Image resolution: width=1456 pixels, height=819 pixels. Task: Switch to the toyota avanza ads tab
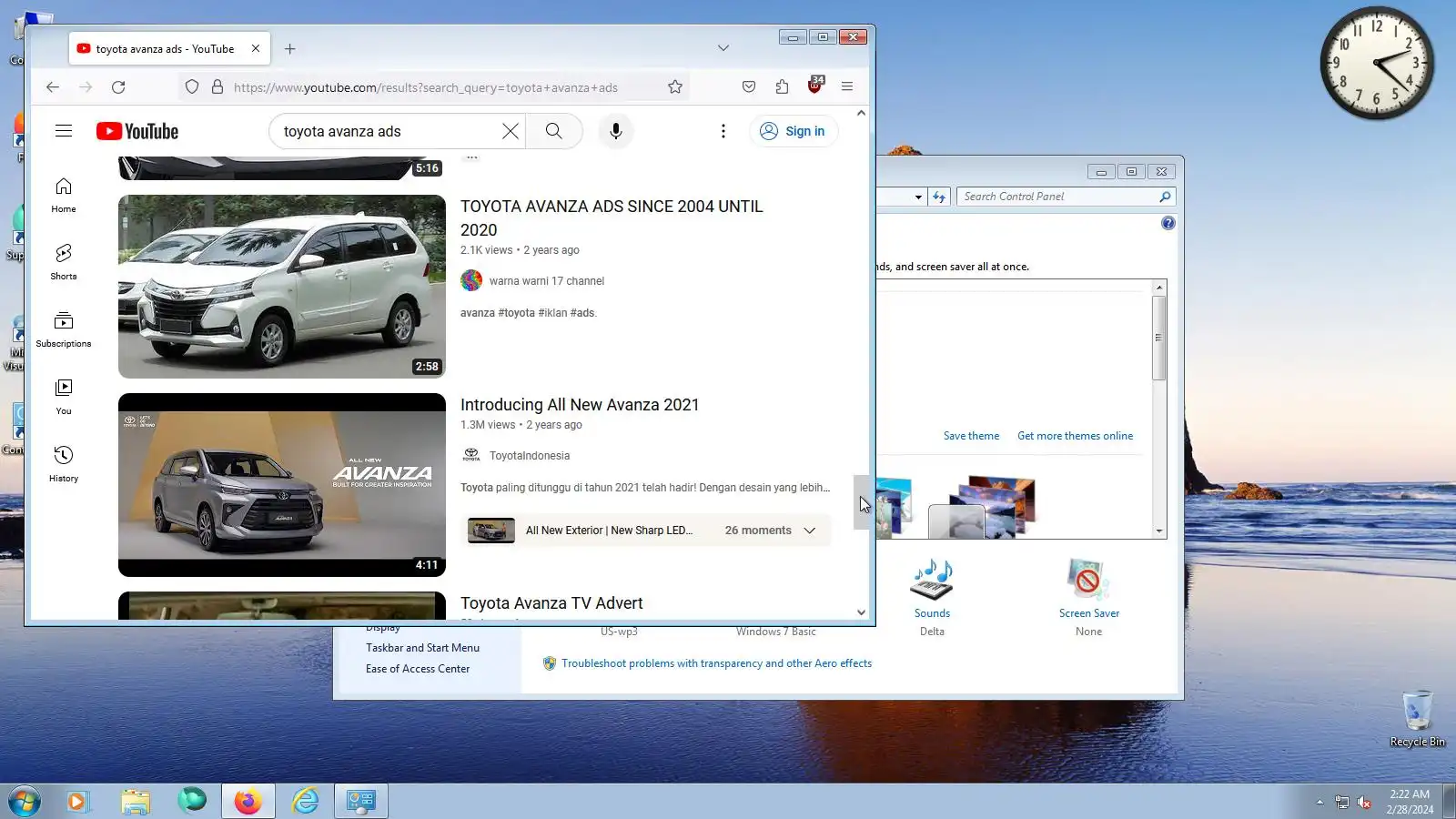(165, 49)
